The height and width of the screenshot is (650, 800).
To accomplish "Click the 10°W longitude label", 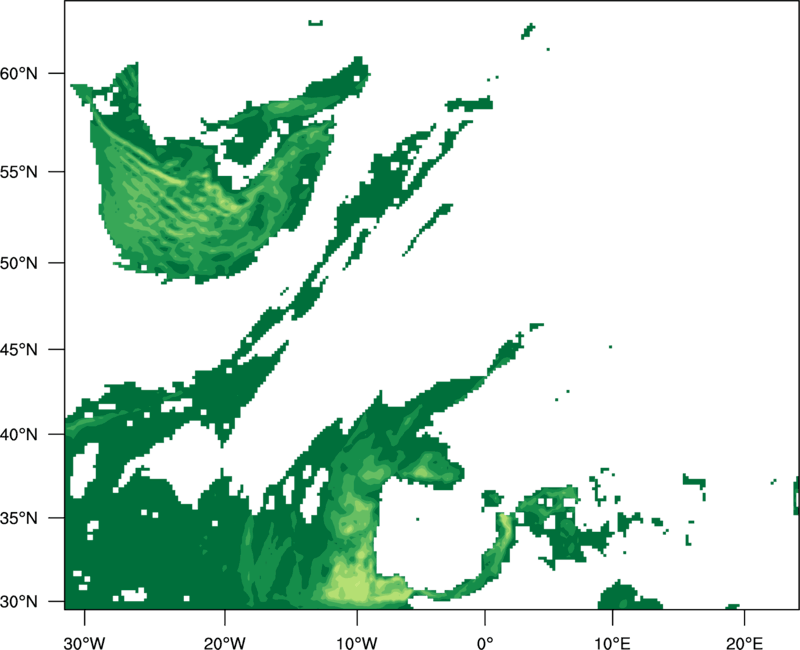I will click(357, 643).
